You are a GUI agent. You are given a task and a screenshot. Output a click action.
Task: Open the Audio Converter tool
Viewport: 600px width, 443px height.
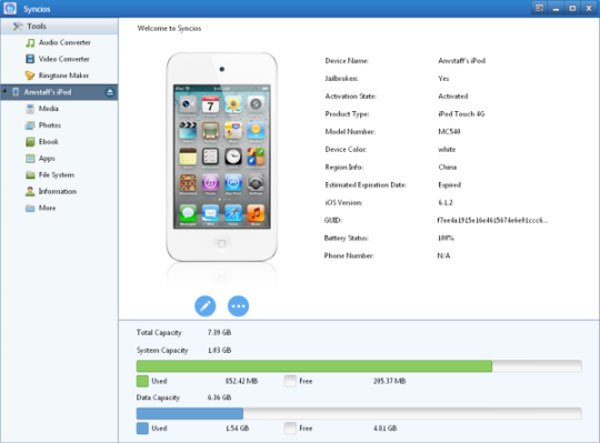tap(58, 42)
